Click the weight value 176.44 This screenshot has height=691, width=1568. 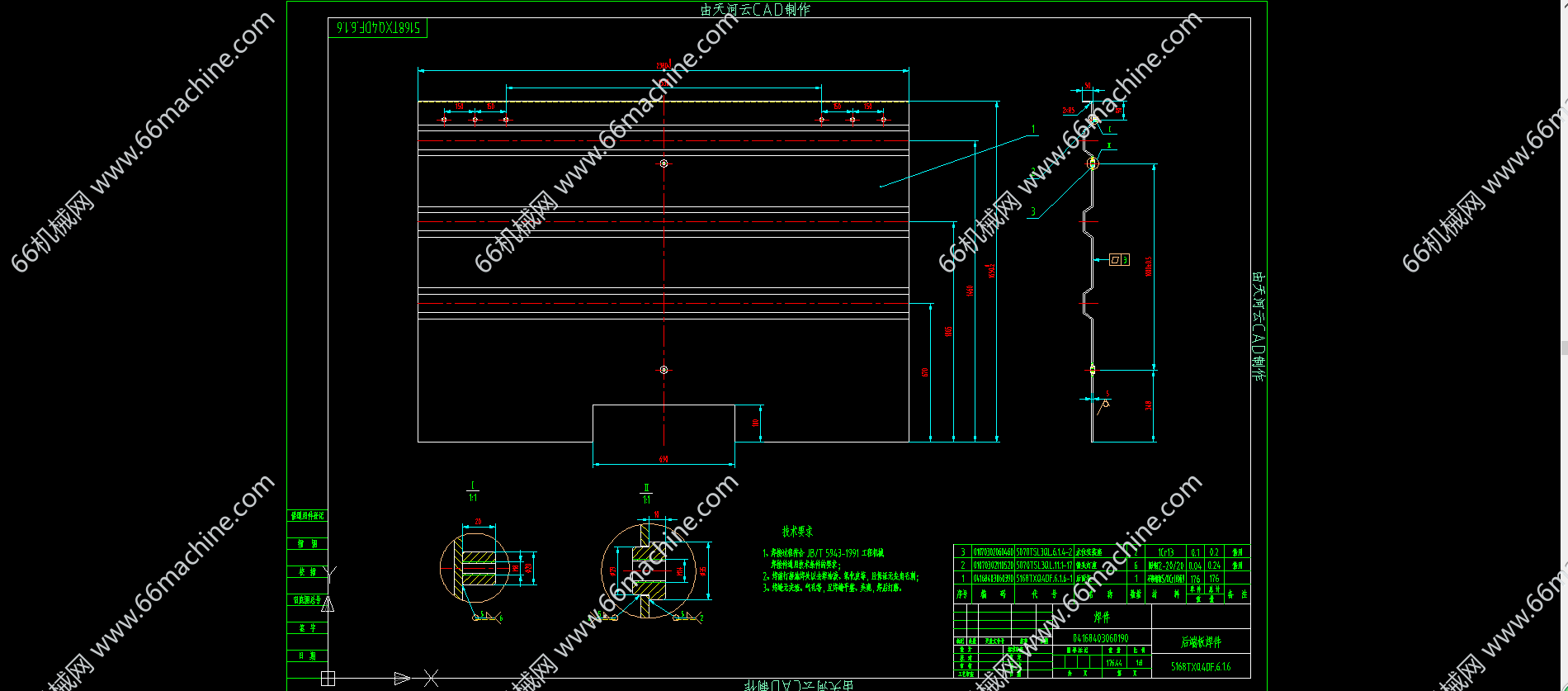point(1114,662)
